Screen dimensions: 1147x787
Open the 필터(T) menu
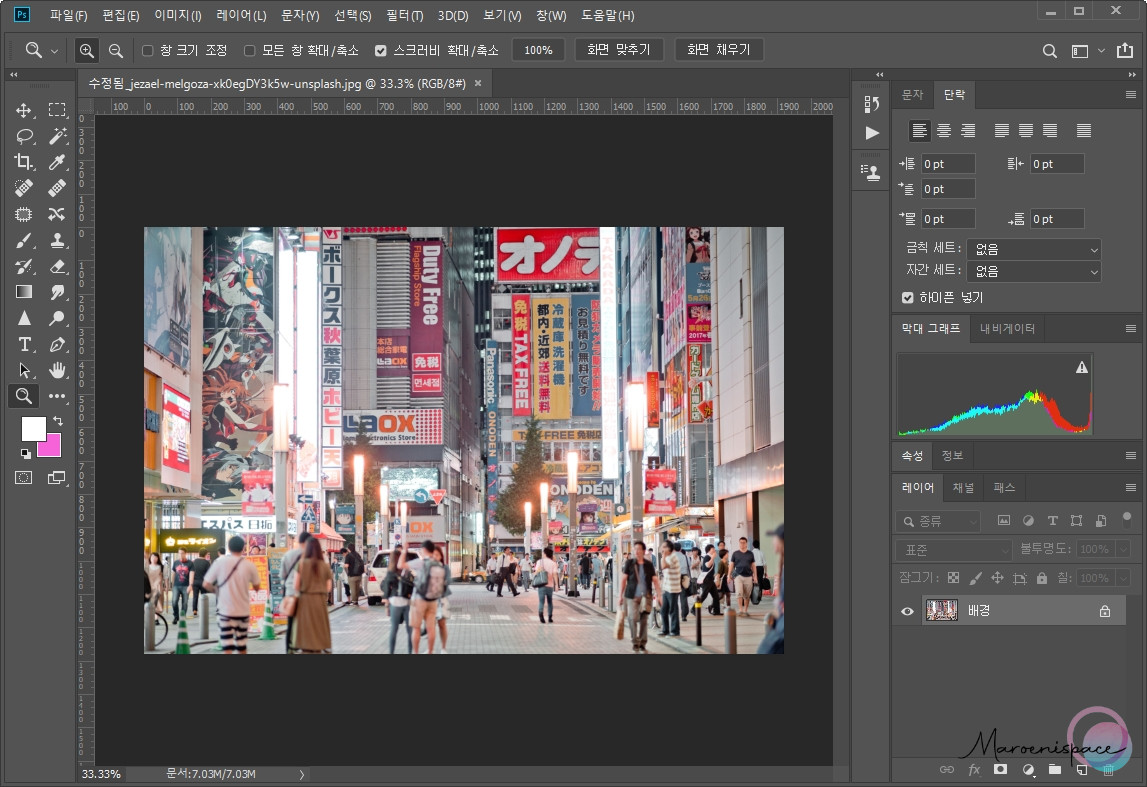[x=404, y=16]
